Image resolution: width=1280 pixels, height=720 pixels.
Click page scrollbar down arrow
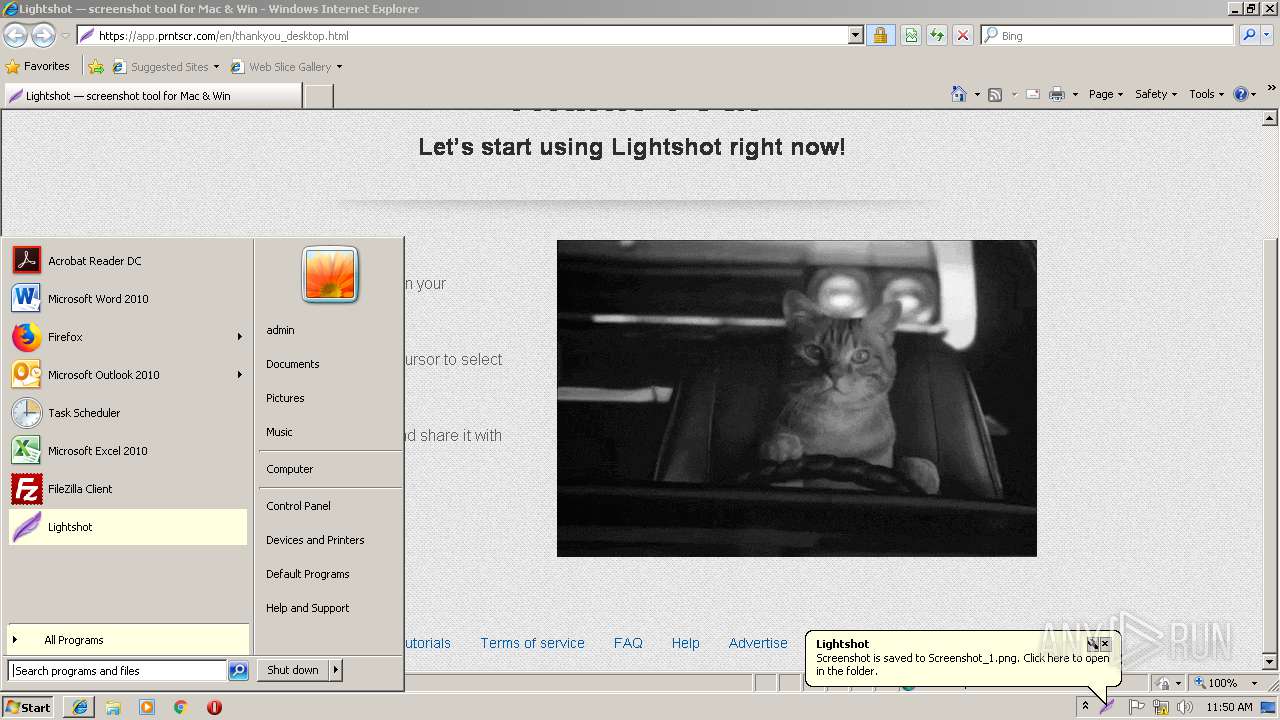[1271, 662]
